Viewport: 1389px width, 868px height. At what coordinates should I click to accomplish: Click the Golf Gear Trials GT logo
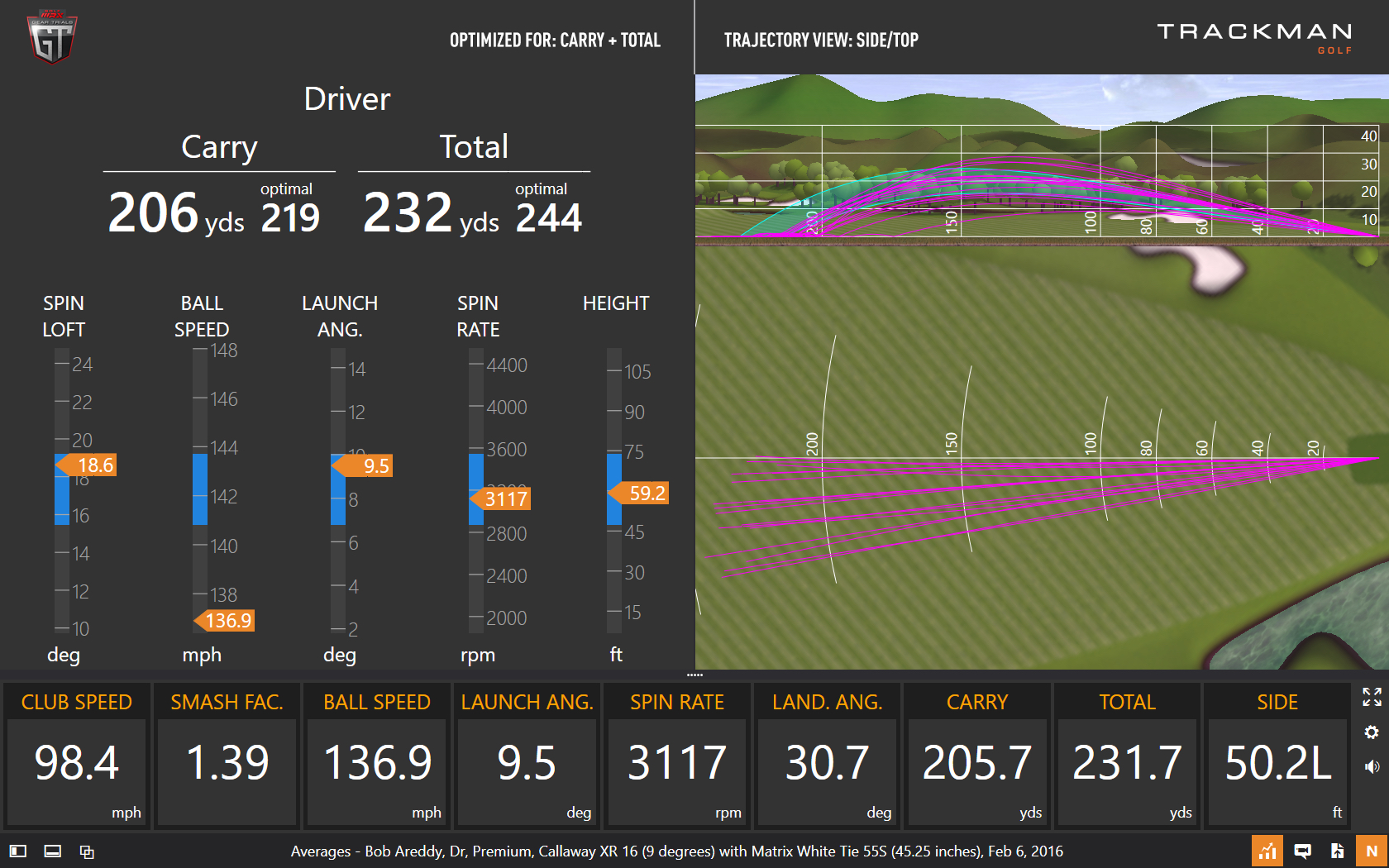52,37
